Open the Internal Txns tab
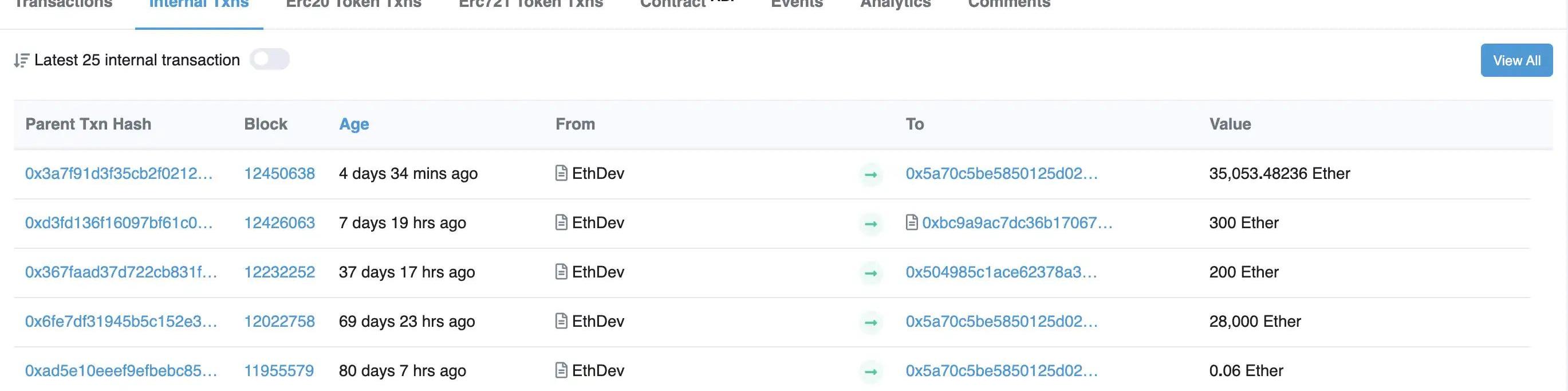The width and height of the screenshot is (1568, 391). pos(199,5)
